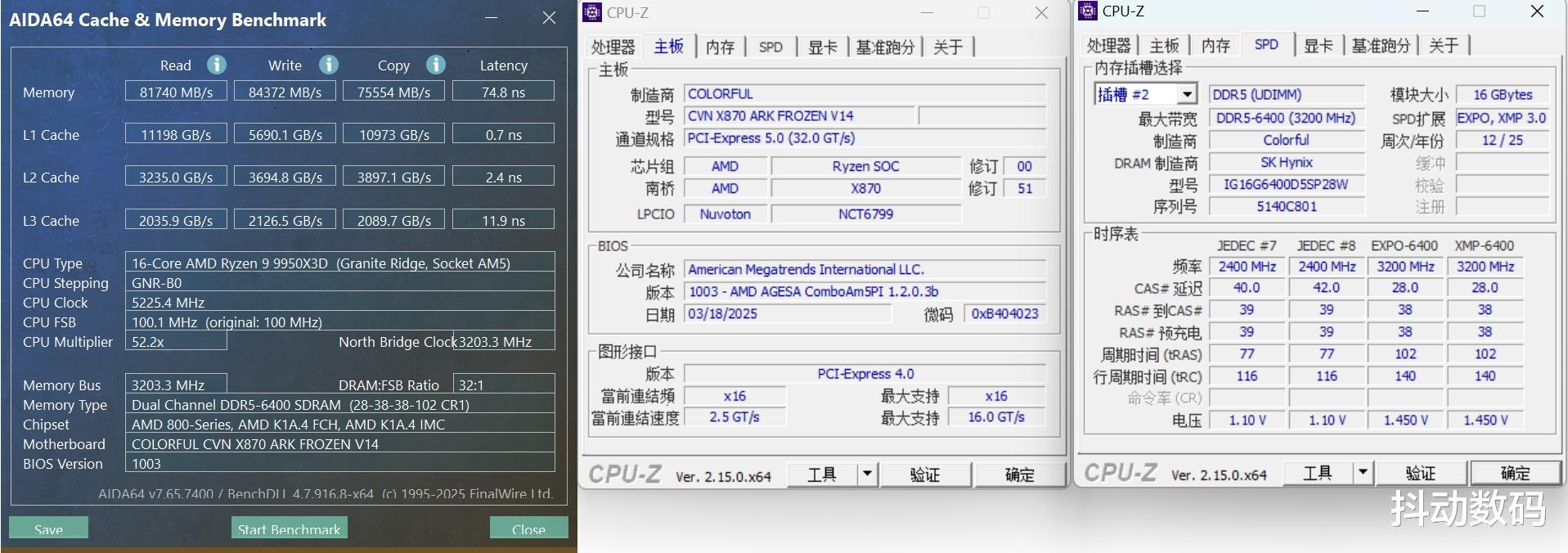This screenshot has height=553, width=1568.
Task: Start the AIDA64 benchmark
Action: click(289, 528)
